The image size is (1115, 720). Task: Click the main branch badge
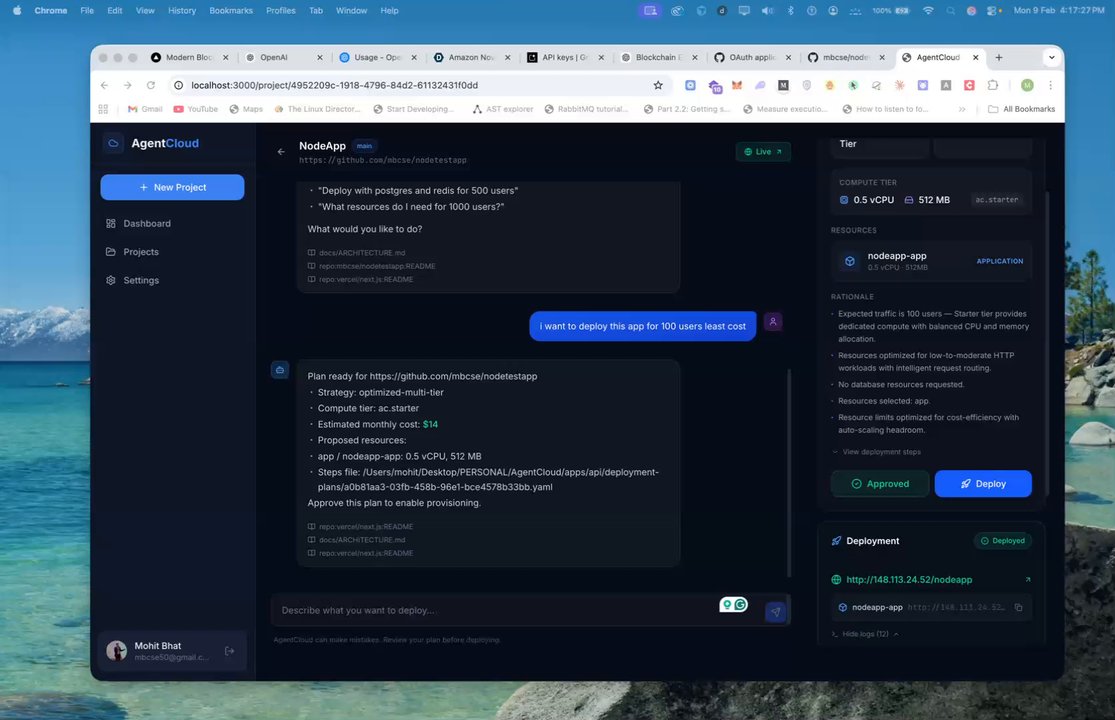point(364,146)
